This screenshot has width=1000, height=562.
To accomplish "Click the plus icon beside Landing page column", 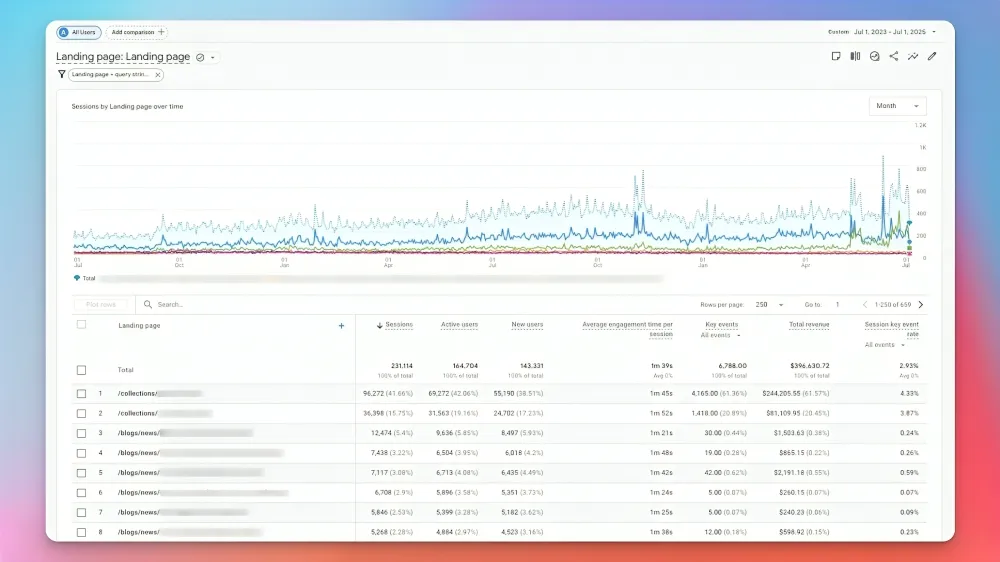I will 341,326.
